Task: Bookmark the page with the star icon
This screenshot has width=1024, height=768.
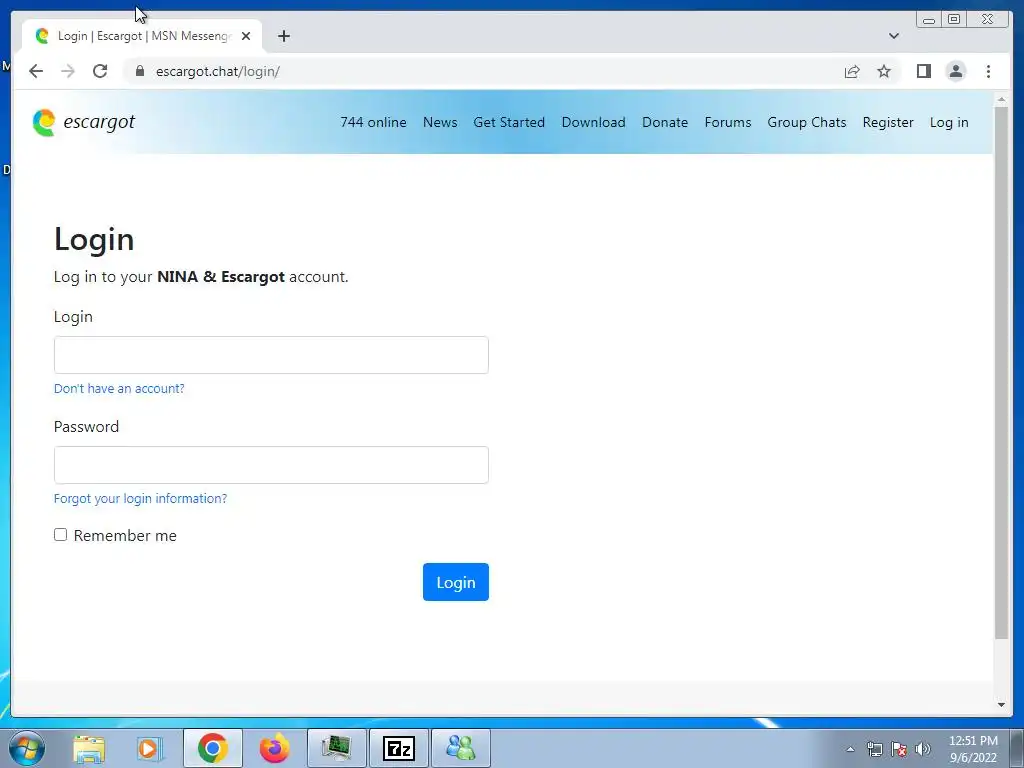Action: click(884, 71)
